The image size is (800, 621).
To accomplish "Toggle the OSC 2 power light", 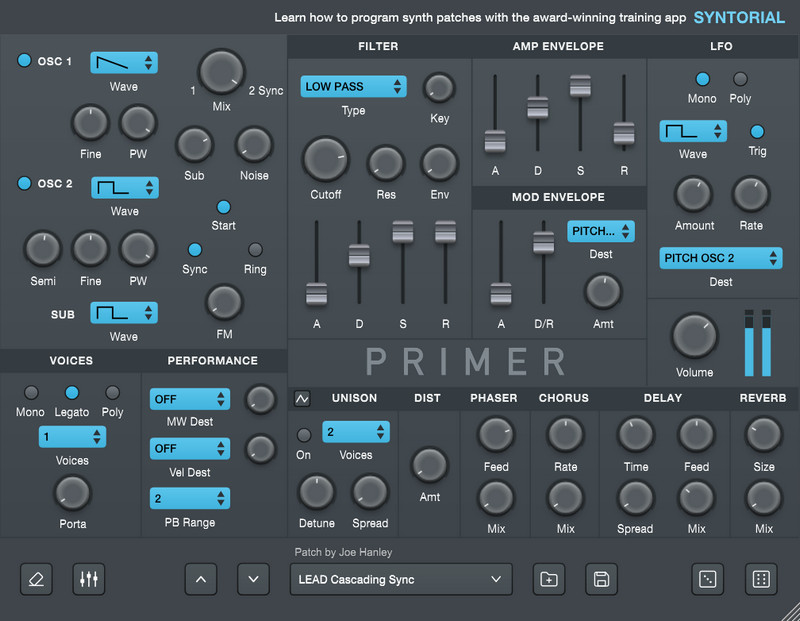I will (x=24, y=183).
